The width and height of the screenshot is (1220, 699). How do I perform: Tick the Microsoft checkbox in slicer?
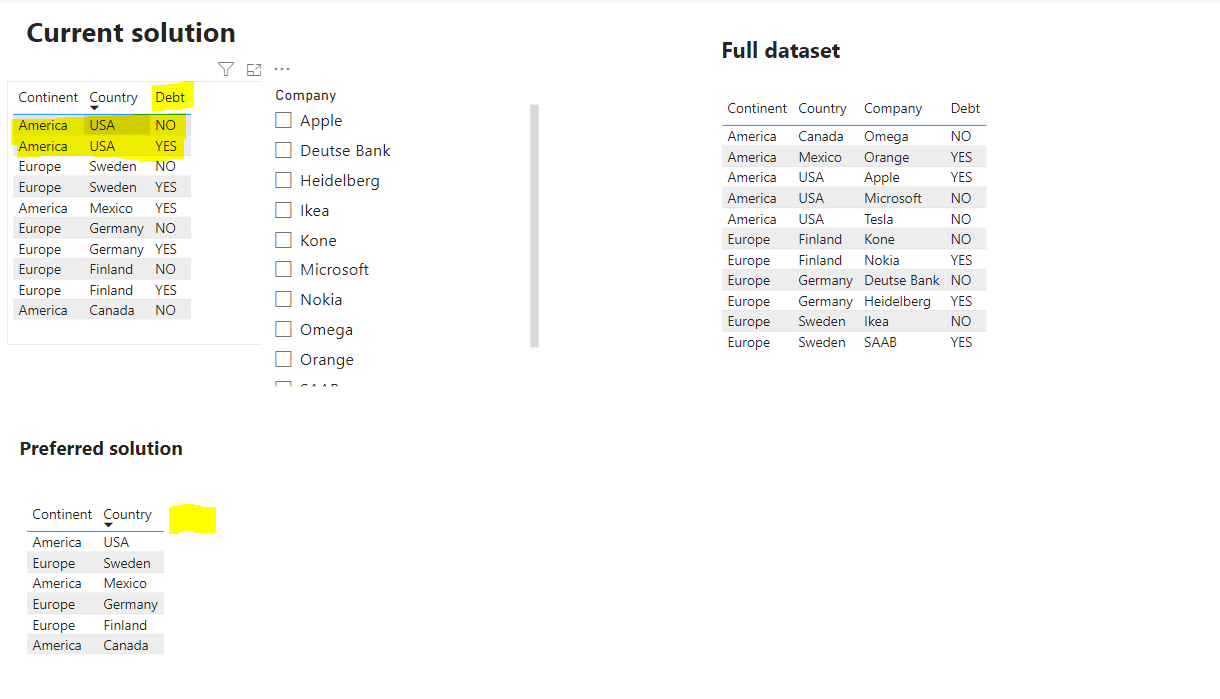pyautogui.click(x=283, y=269)
